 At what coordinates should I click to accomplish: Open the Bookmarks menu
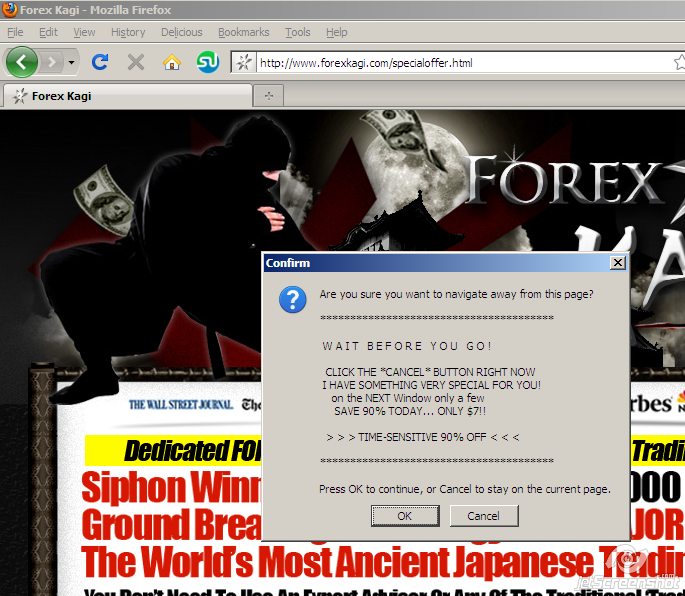click(244, 32)
